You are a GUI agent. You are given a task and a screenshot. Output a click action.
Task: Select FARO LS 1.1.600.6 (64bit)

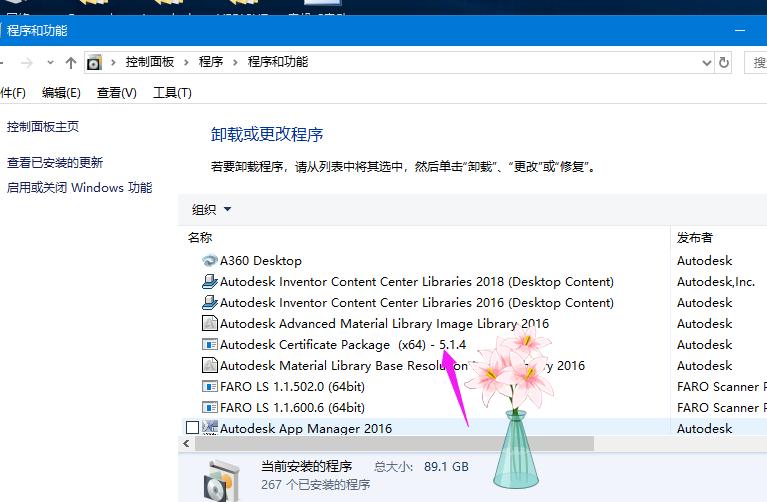coord(293,408)
